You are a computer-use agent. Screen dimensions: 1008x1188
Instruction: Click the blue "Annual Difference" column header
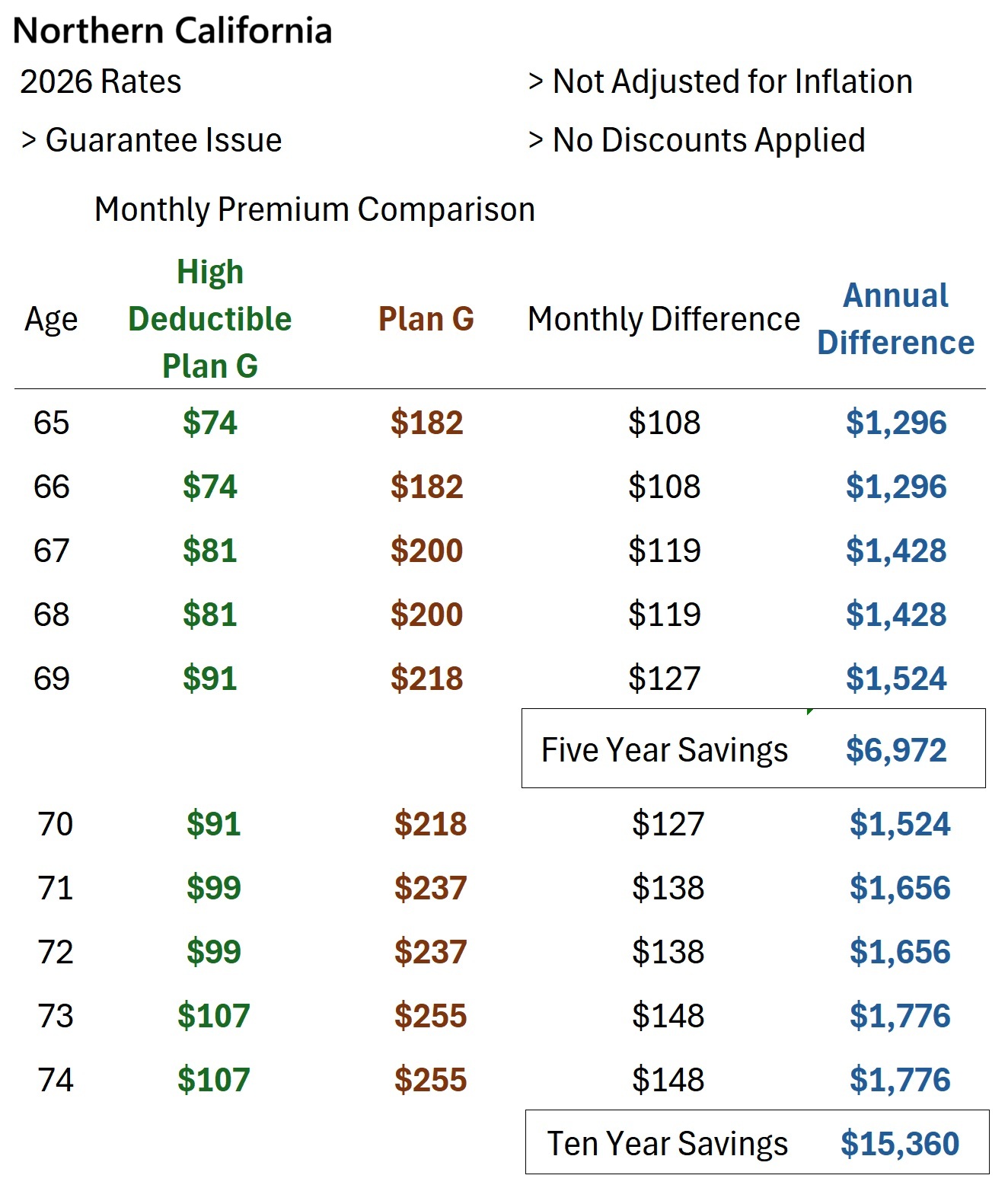coord(895,319)
